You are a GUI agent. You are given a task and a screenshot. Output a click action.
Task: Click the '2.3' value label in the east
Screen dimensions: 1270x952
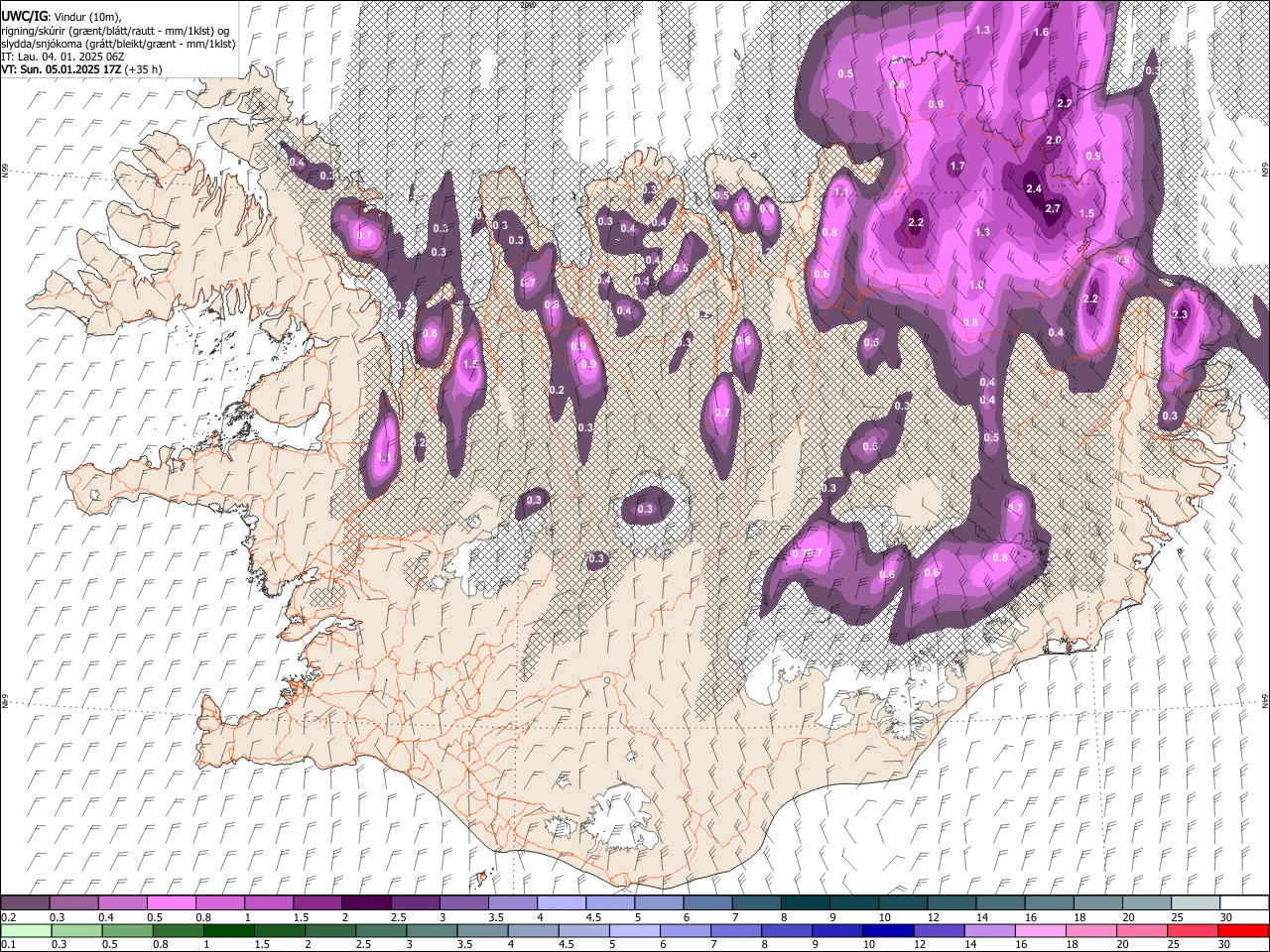[1180, 314]
